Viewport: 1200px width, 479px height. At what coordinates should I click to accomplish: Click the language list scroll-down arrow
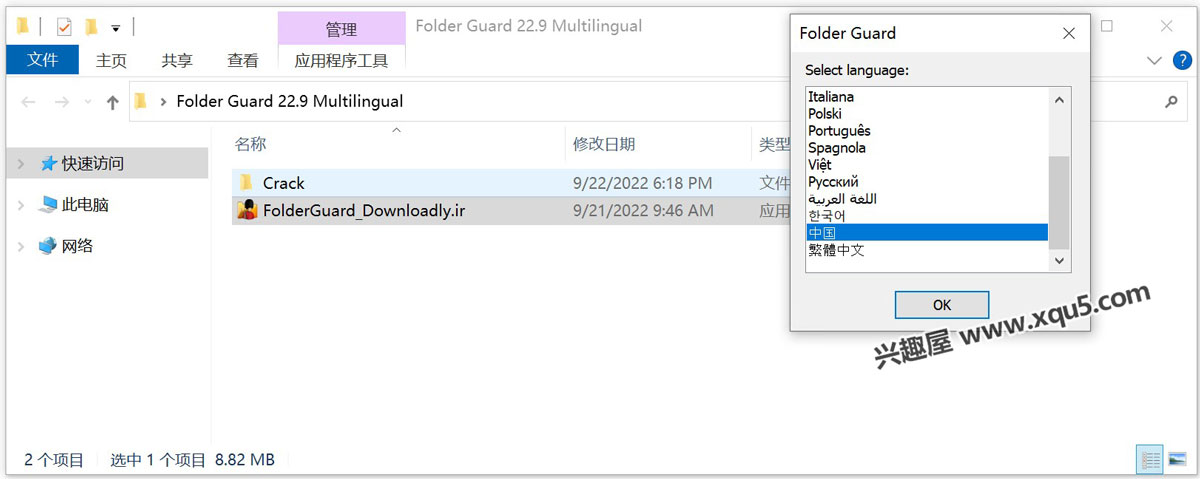click(x=1058, y=261)
